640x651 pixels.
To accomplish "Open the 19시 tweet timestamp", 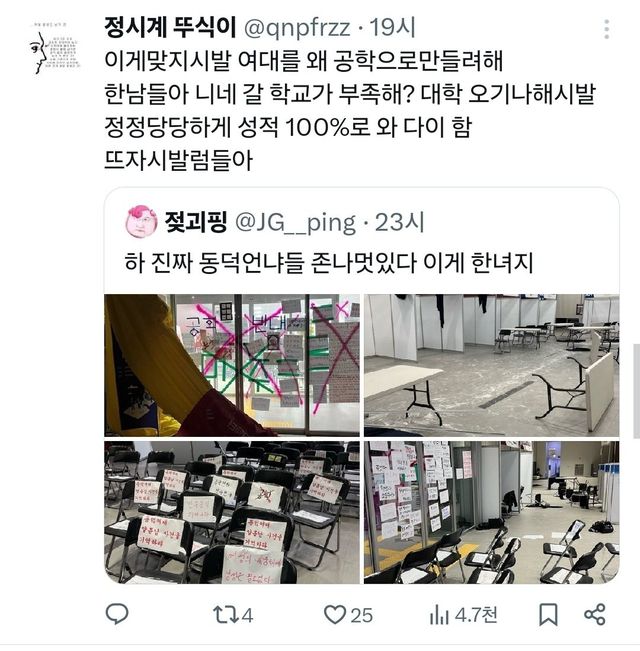I will (x=392, y=28).
